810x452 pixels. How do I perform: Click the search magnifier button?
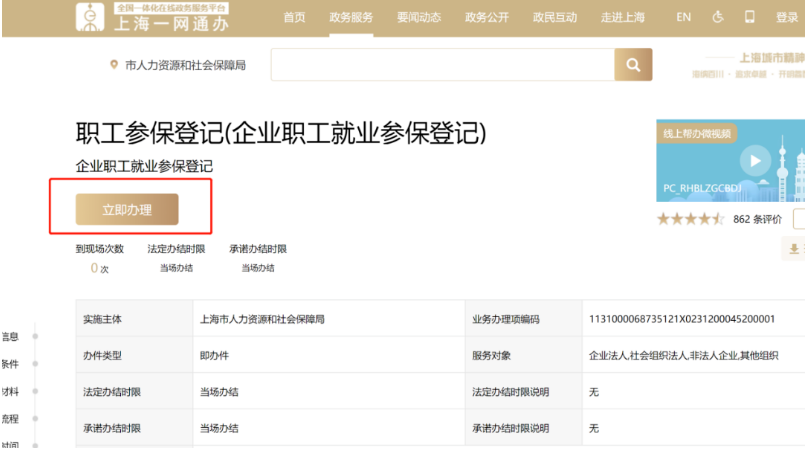click(632, 65)
